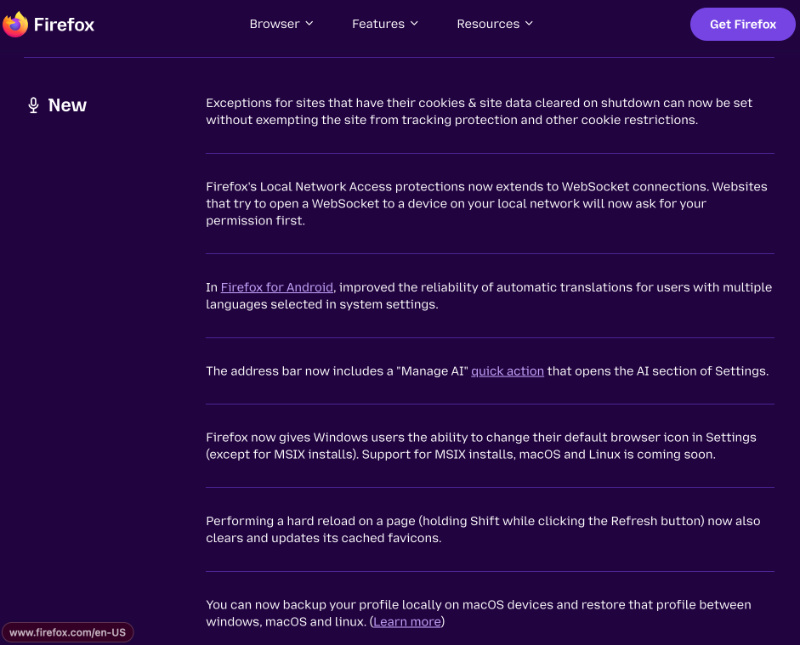The image size is (800, 645).
Task: Click the www.firefox.com/en-US status URL
Action: [x=67, y=632]
